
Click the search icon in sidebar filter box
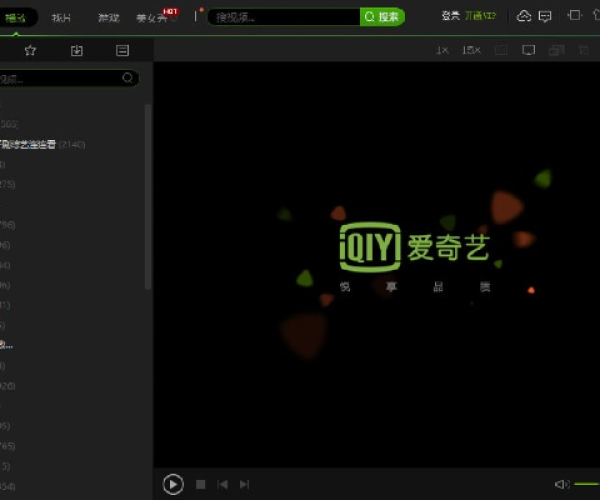coord(127,78)
